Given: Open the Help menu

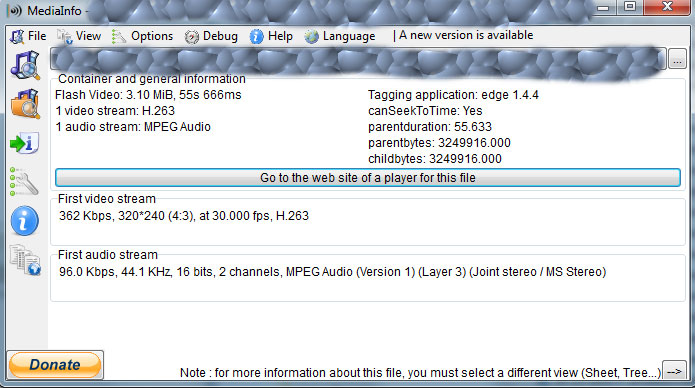Looking at the screenshot, I should click(271, 36).
